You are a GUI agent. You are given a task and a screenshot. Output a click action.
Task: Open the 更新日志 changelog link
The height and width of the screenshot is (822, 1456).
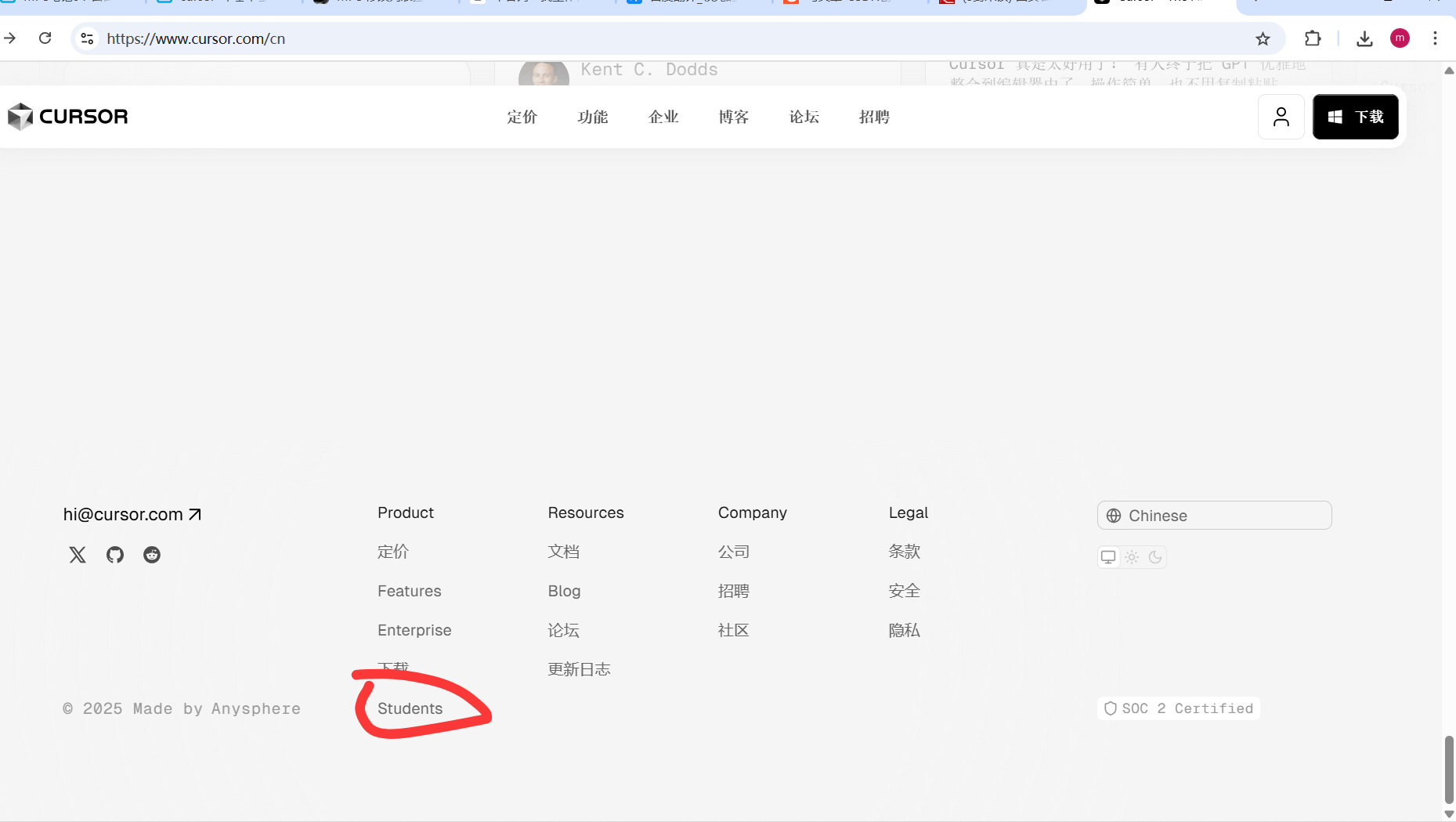[580, 669]
